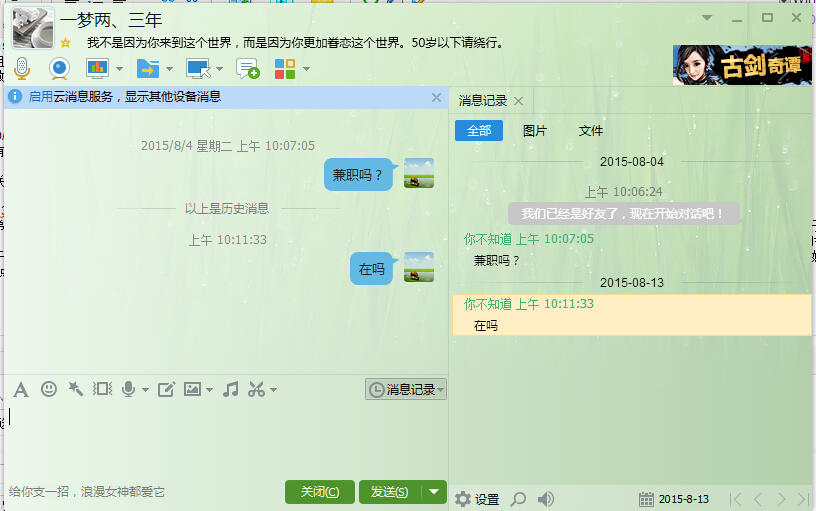The height and width of the screenshot is (511, 816).
Task: Go to first history page
Action: pyautogui.click(x=735, y=500)
